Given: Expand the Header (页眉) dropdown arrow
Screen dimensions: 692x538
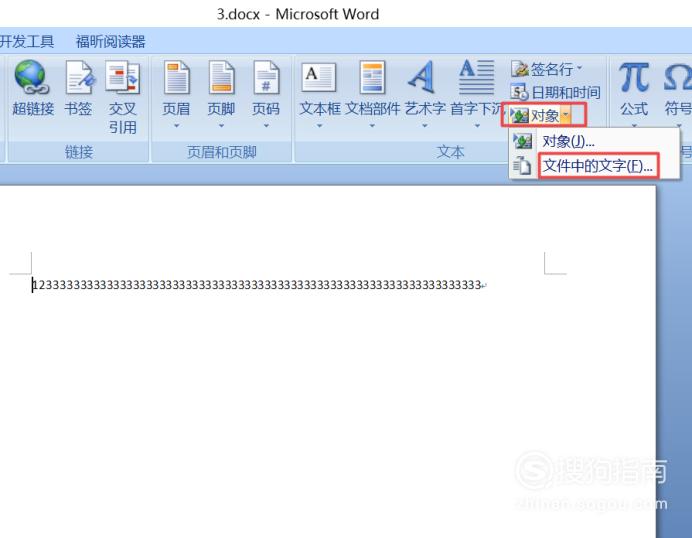Looking at the screenshot, I should click(x=177, y=126).
